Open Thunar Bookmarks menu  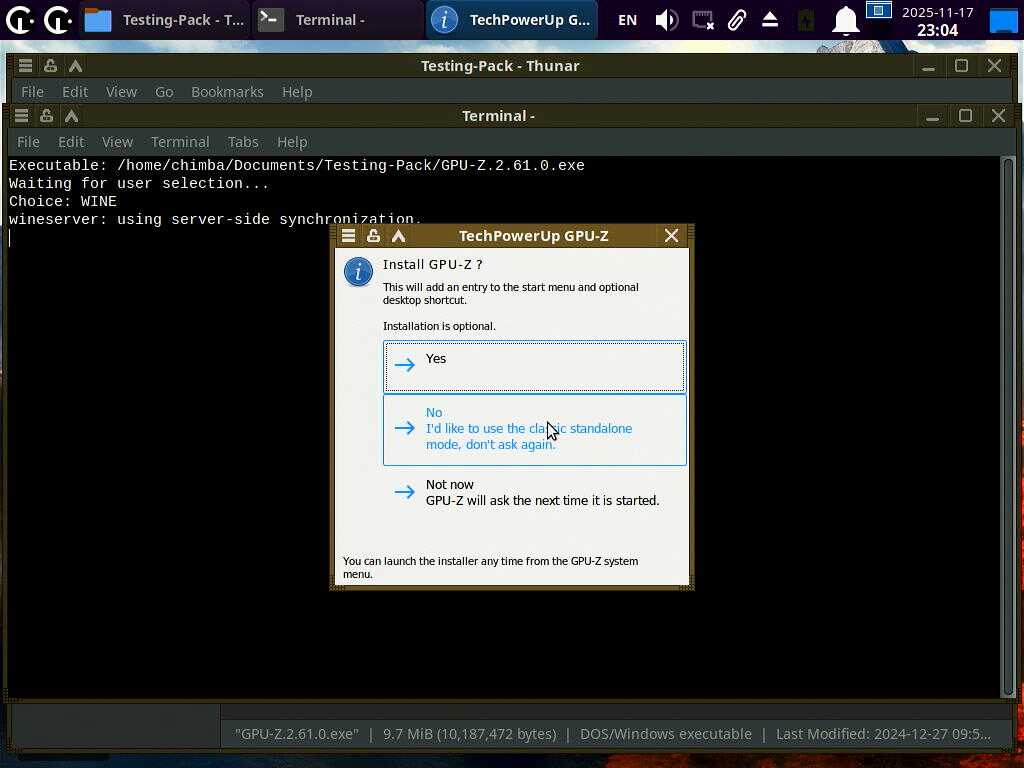tap(227, 92)
